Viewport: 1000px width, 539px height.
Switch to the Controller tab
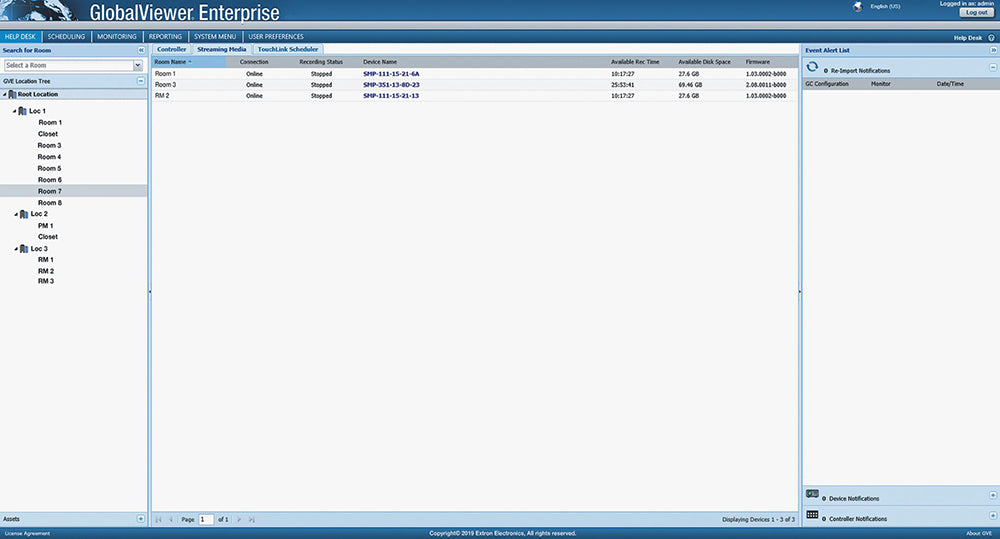pyautogui.click(x=172, y=49)
